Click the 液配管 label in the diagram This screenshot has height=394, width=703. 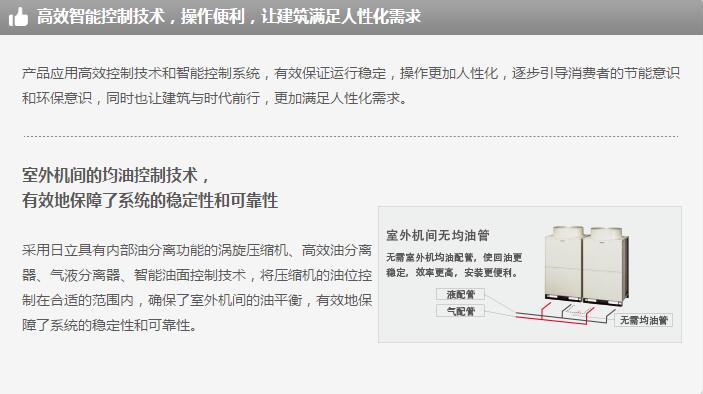pos(460,294)
